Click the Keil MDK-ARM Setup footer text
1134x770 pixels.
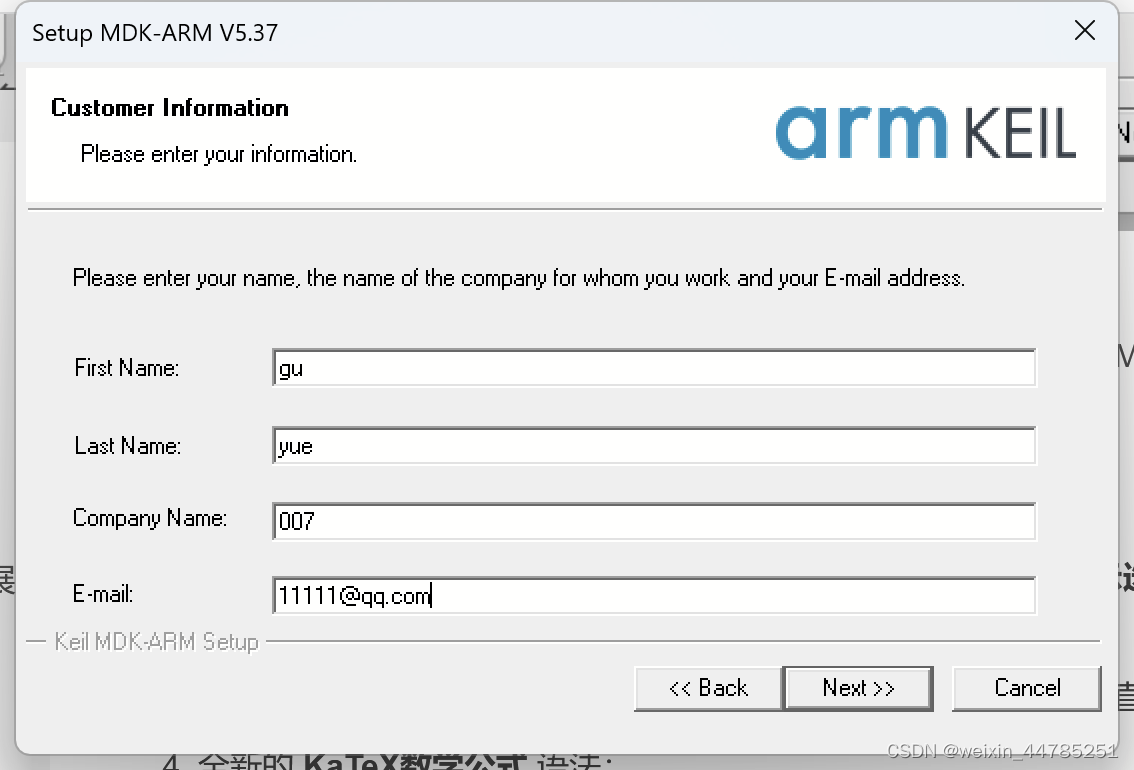click(x=156, y=642)
